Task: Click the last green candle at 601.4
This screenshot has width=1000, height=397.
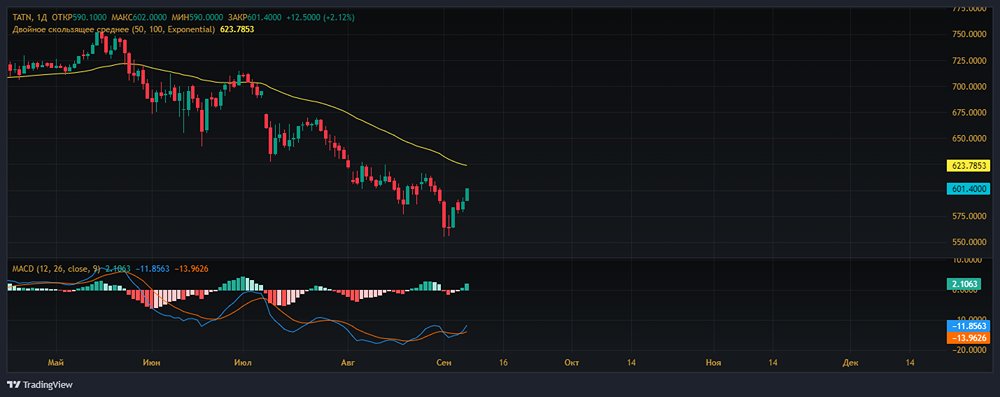Action: coord(467,194)
